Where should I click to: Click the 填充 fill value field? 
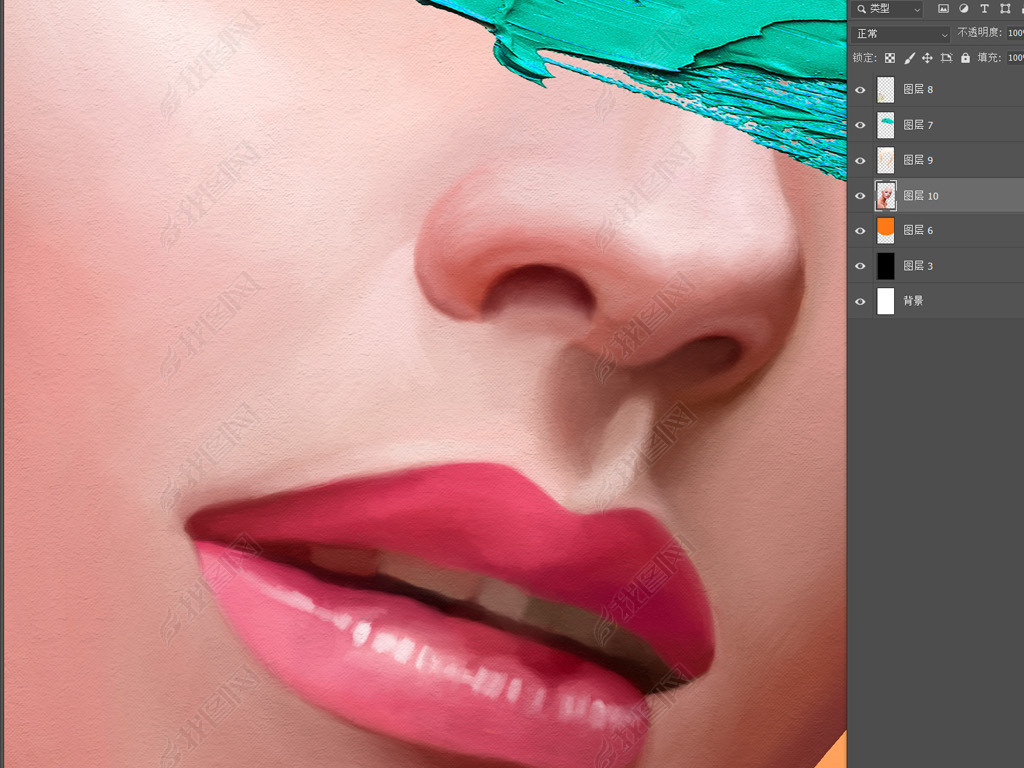pyautogui.click(x=1014, y=59)
